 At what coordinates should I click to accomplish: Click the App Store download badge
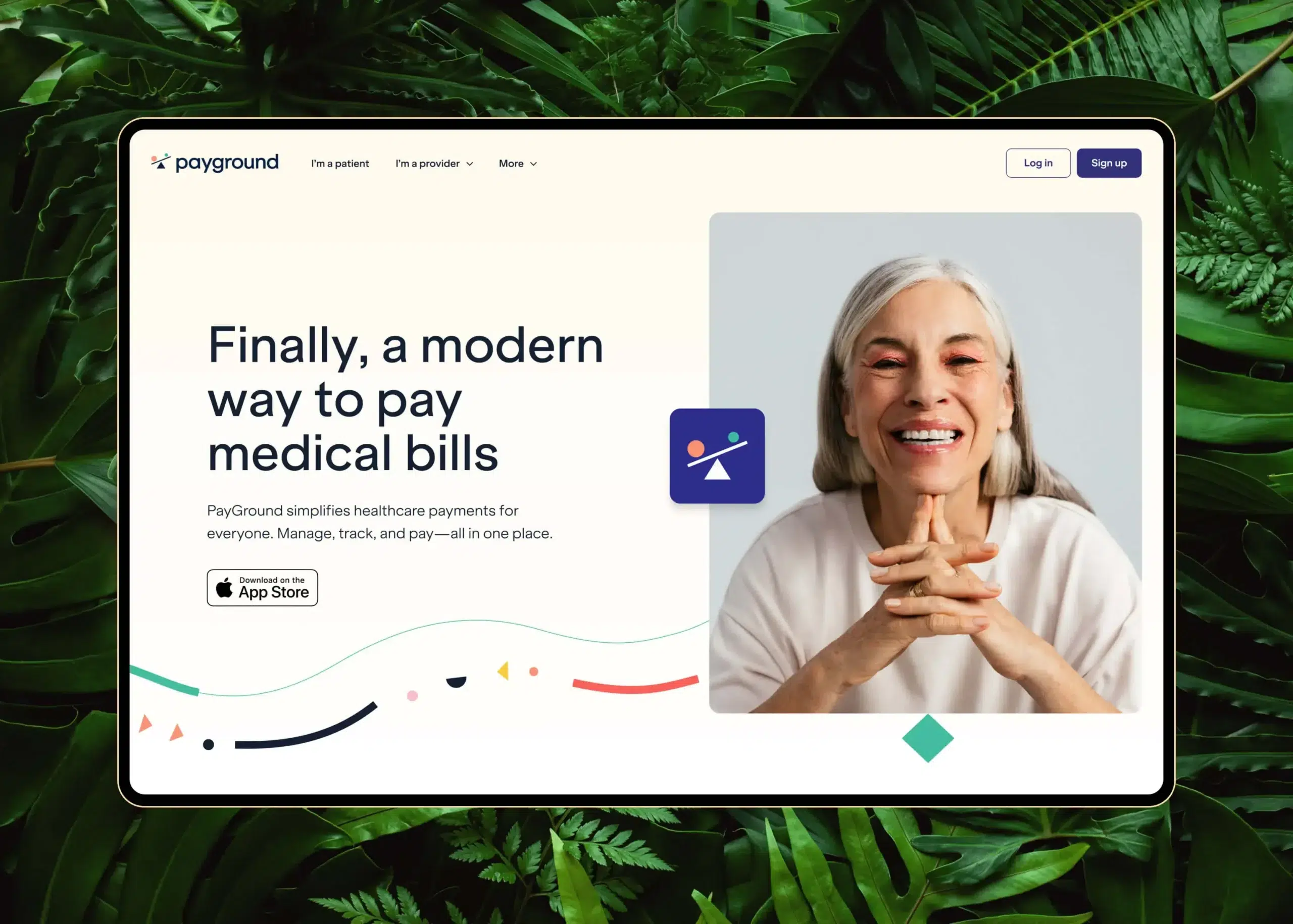(263, 587)
